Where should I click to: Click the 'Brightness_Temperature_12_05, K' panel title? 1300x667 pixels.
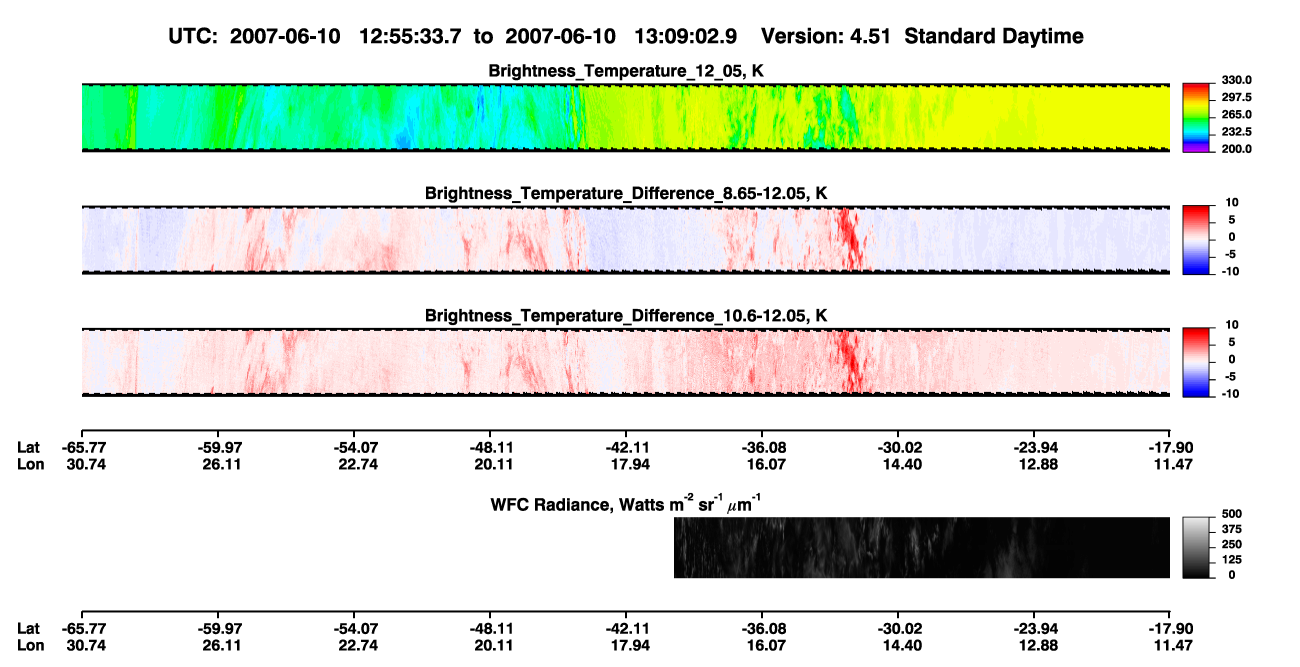coord(626,70)
